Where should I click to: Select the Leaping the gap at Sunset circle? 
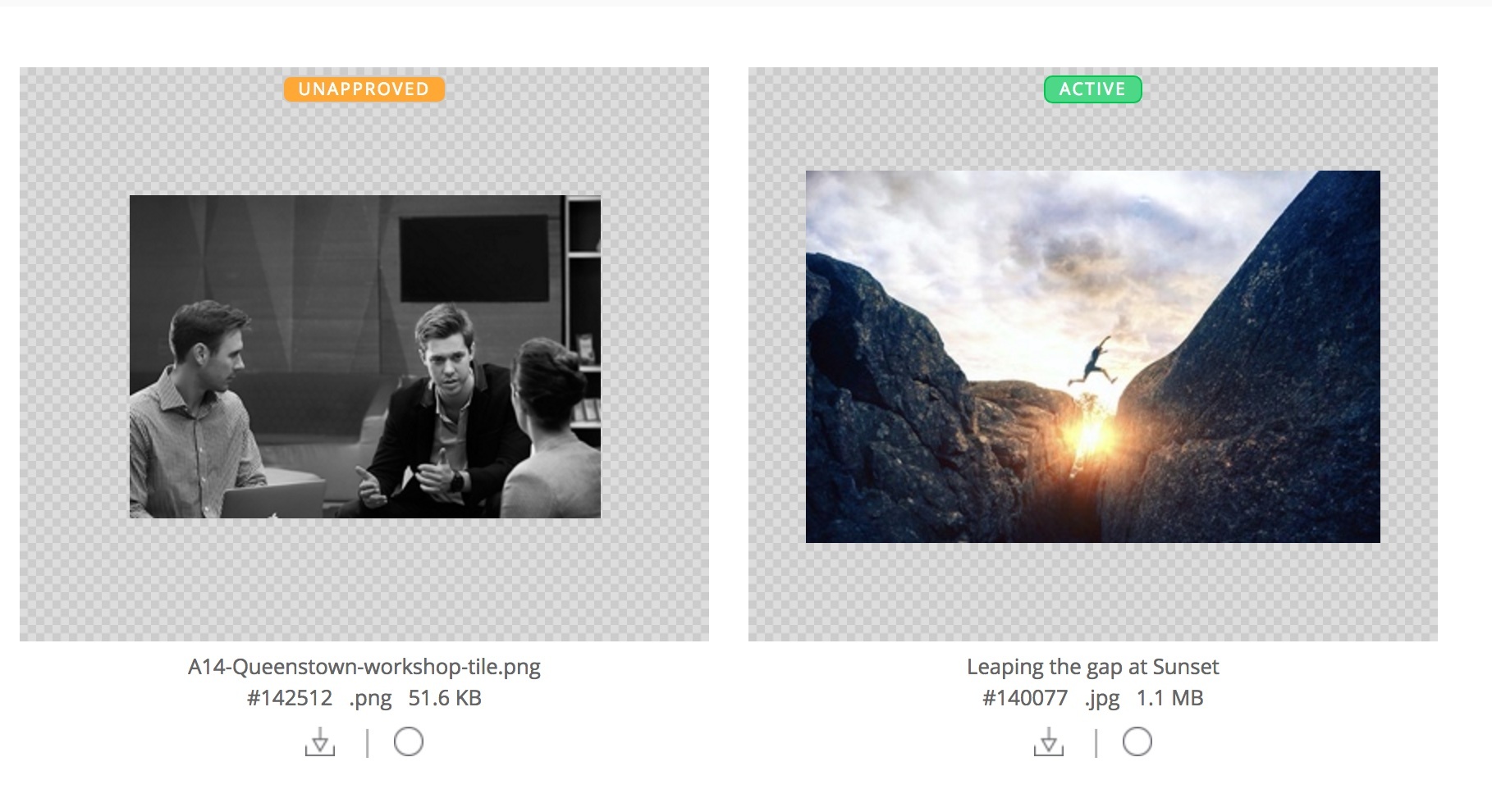[1137, 741]
